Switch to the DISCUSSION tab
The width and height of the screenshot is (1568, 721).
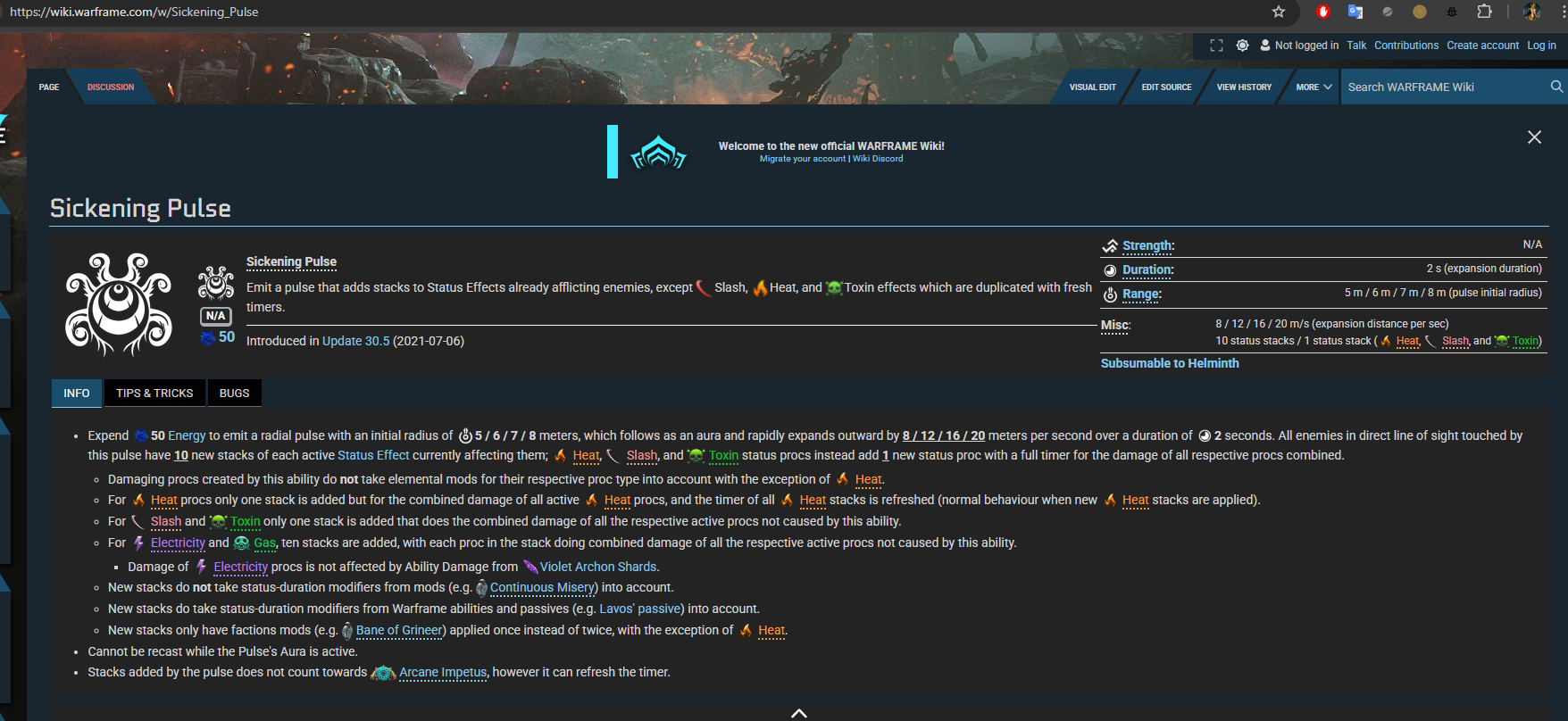coord(111,87)
